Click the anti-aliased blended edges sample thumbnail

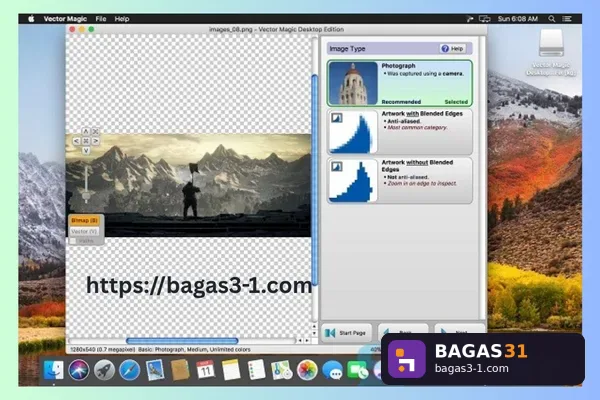coord(353,132)
